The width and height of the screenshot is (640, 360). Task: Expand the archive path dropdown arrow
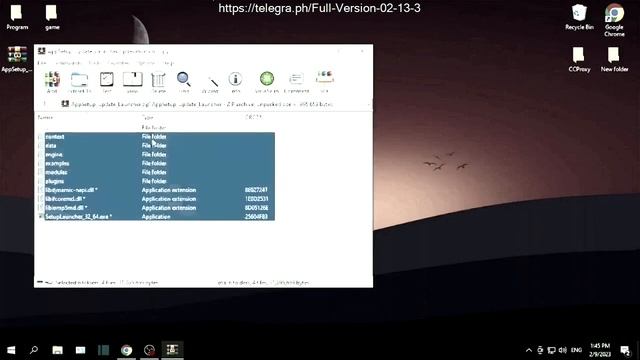click(x=368, y=104)
